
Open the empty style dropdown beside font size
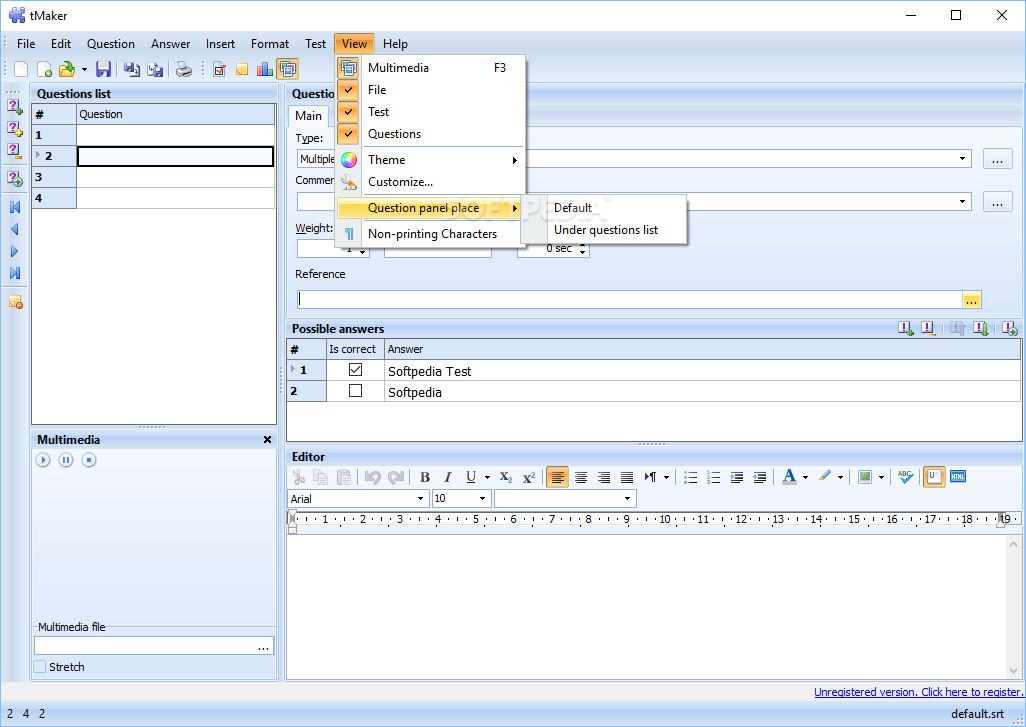coord(627,499)
